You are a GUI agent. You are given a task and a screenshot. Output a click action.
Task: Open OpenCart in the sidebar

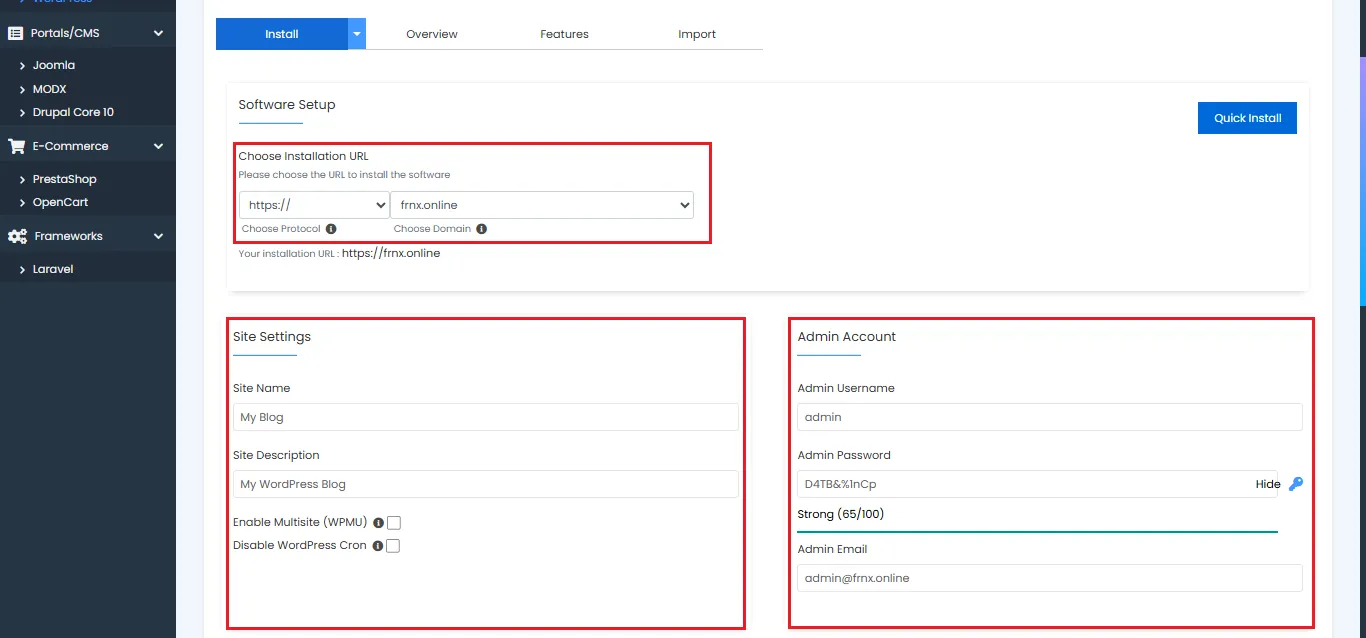pos(60,202)
